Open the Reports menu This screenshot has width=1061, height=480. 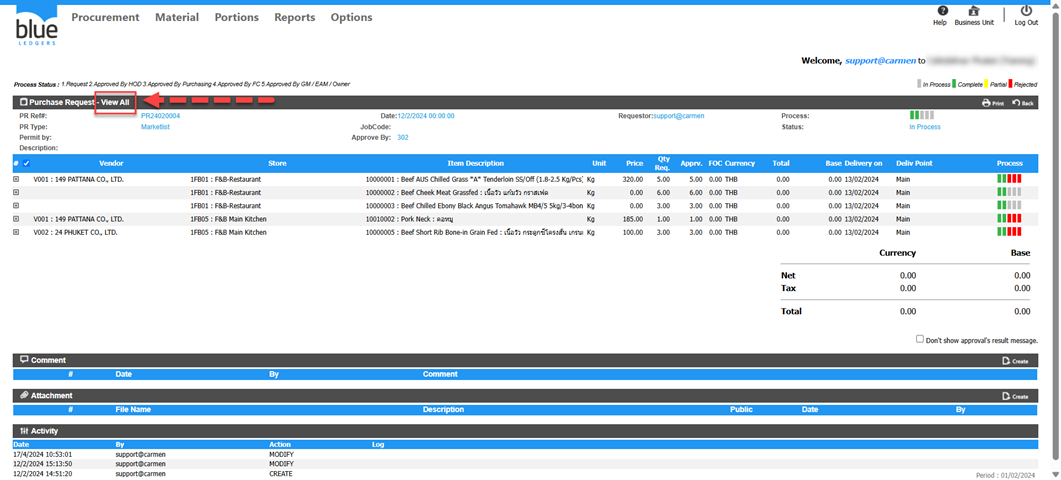294,17
